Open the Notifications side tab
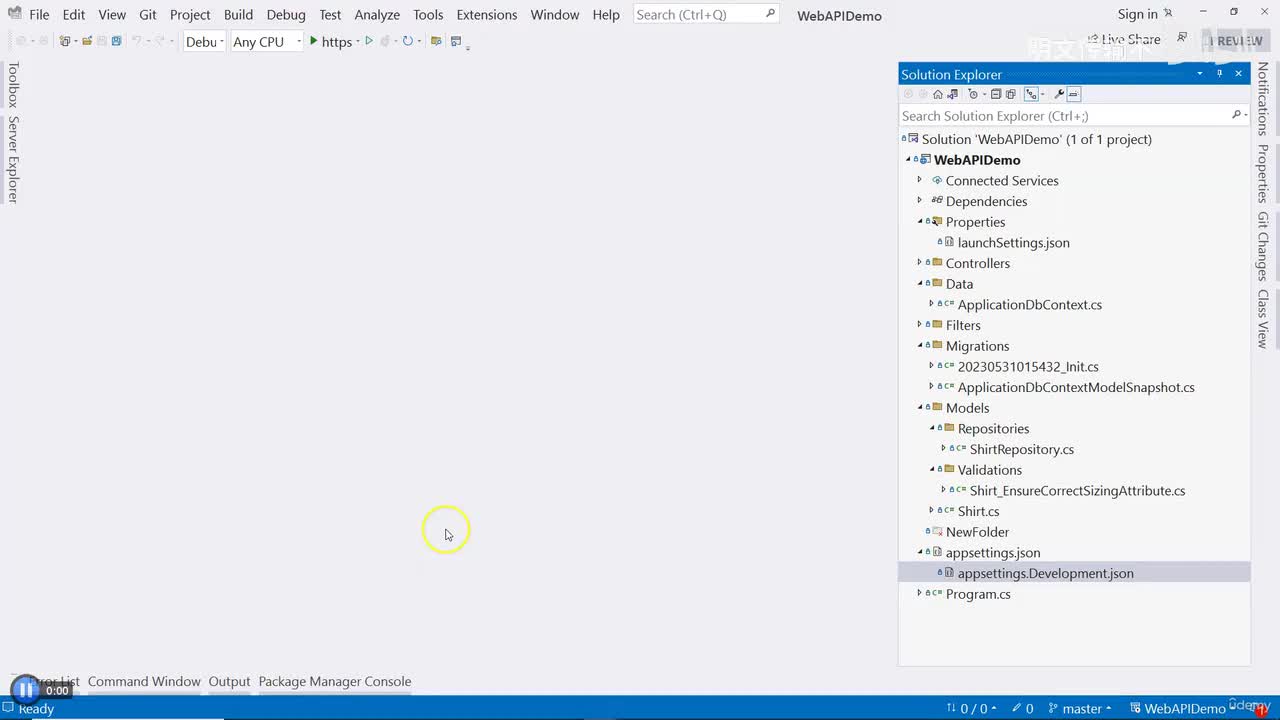Image resolution: width=1280 pixels, height=720 pixels. (x=1263, y=98)
